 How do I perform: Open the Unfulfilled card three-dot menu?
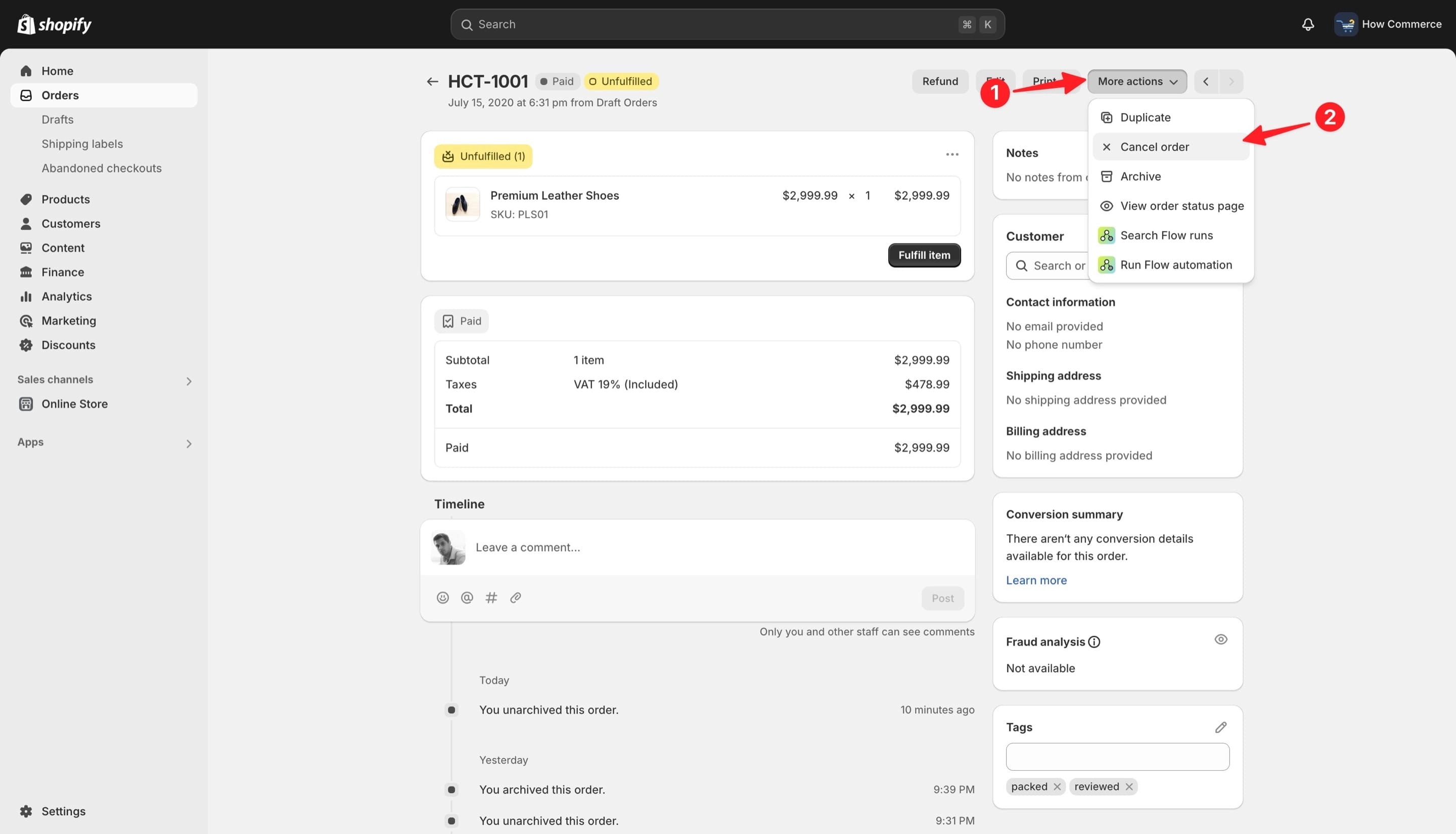click(951, 154)
